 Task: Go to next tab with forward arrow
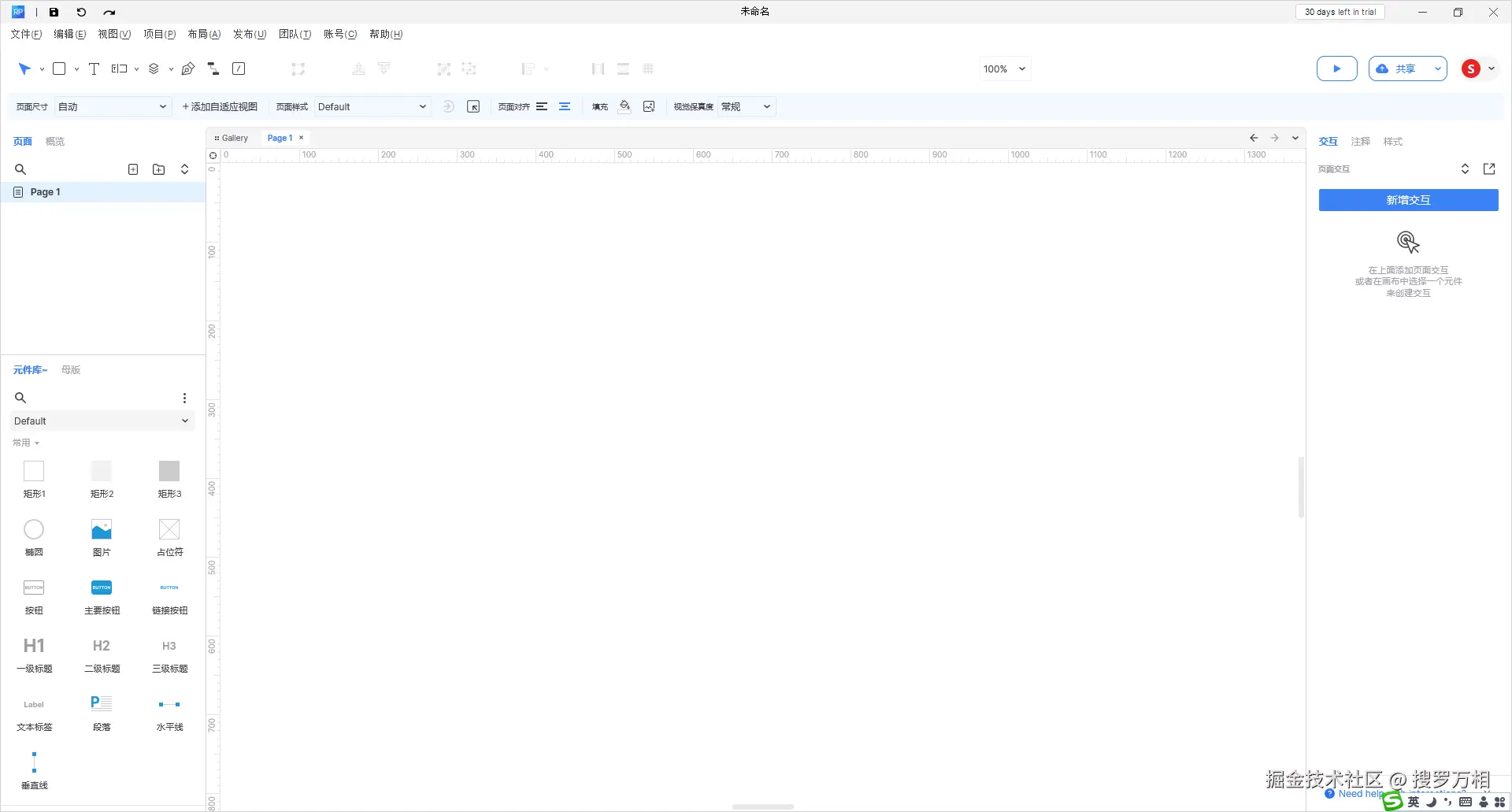tap(1275, 138)
